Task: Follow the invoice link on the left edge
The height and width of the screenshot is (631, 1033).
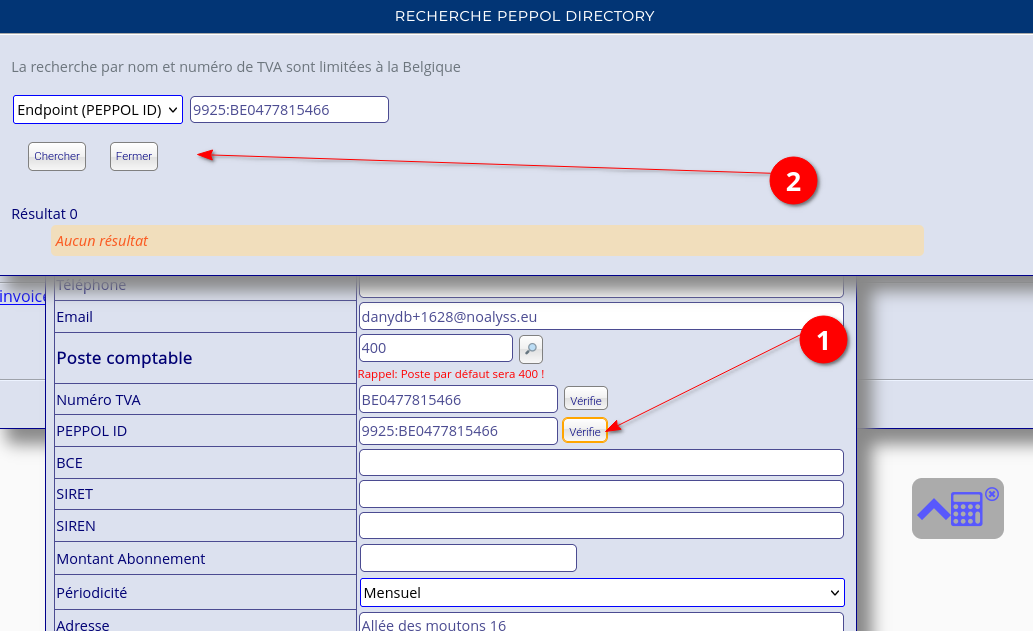Action: (x=22, y=297)
